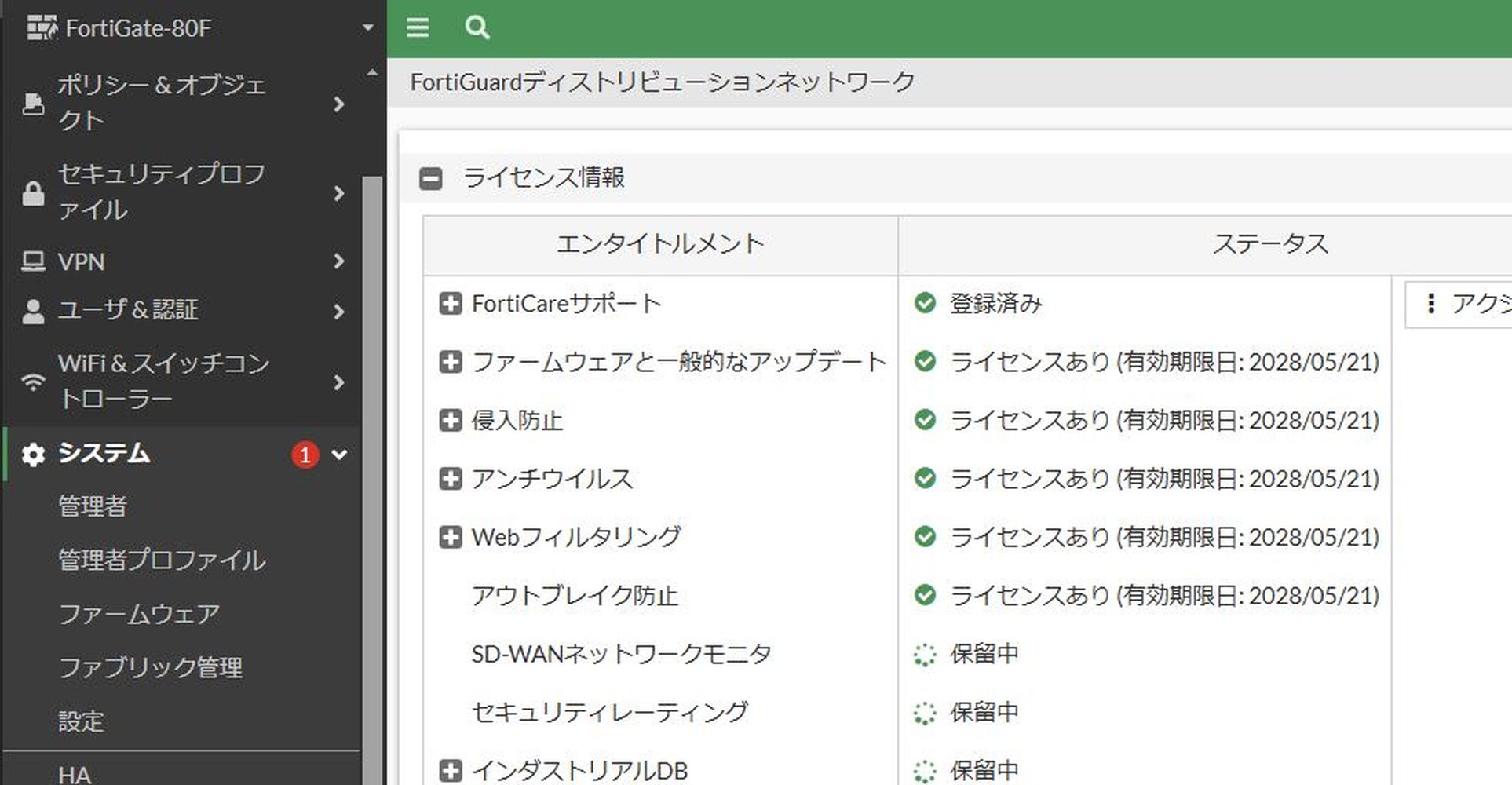The height and width of the screenshot is (785, 1512).
Task: Open the FortiGate-80F device dropdown
Action: 367,28
